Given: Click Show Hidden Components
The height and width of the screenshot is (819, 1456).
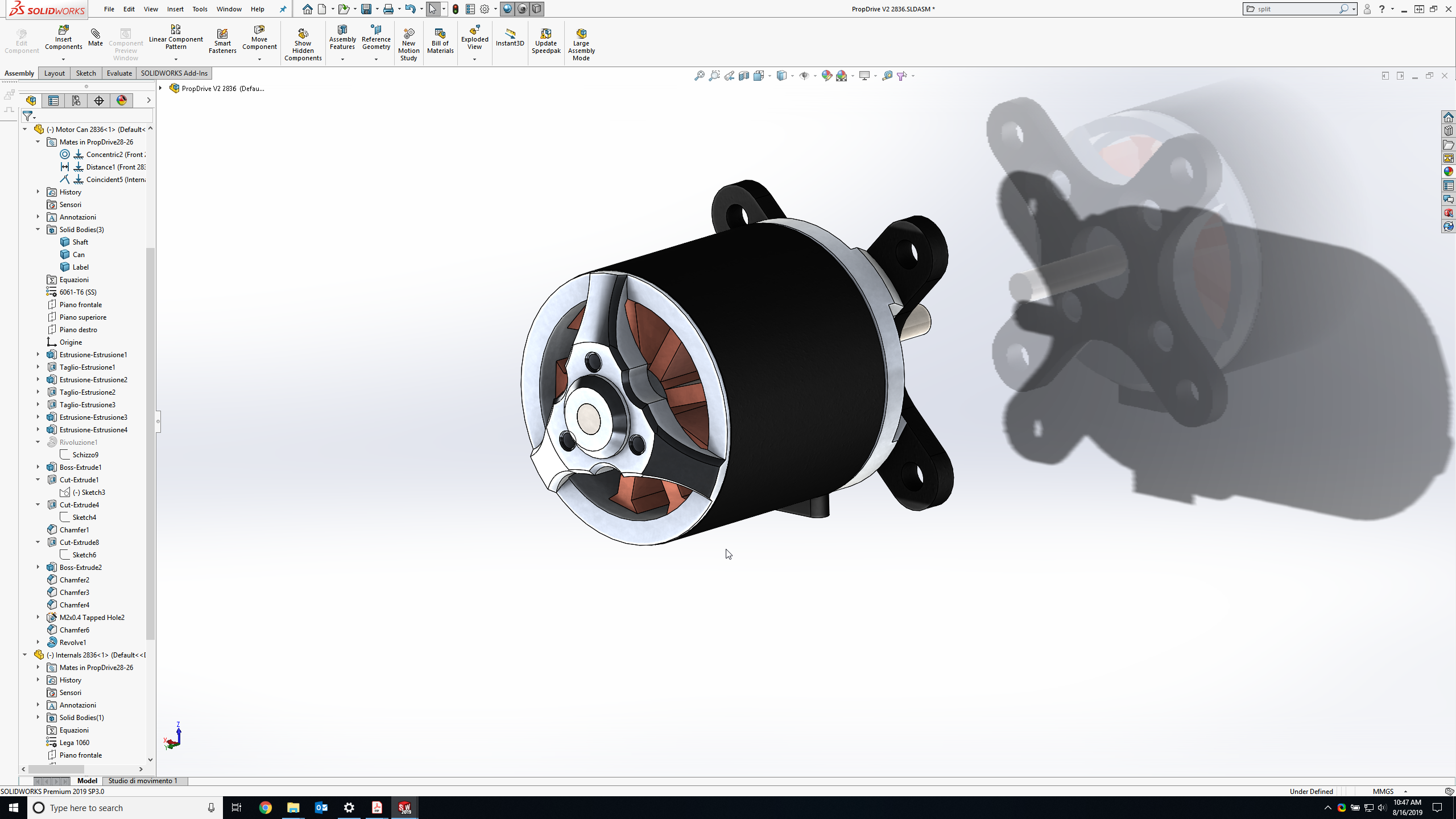Looking at the screenshot, I should point(303,44).
